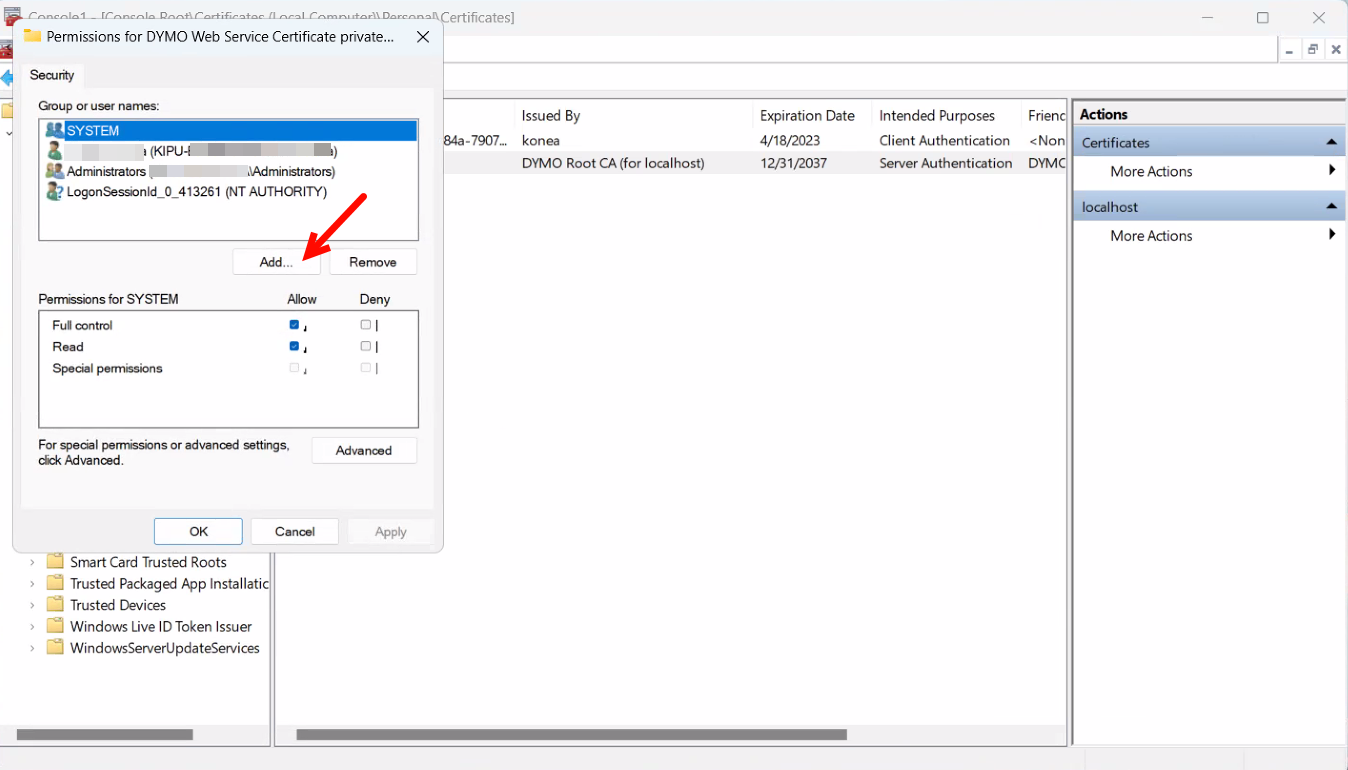Select the SYSTEM group icon
1348x770 pixels.
pyautogui.click(x=55, y=131)
